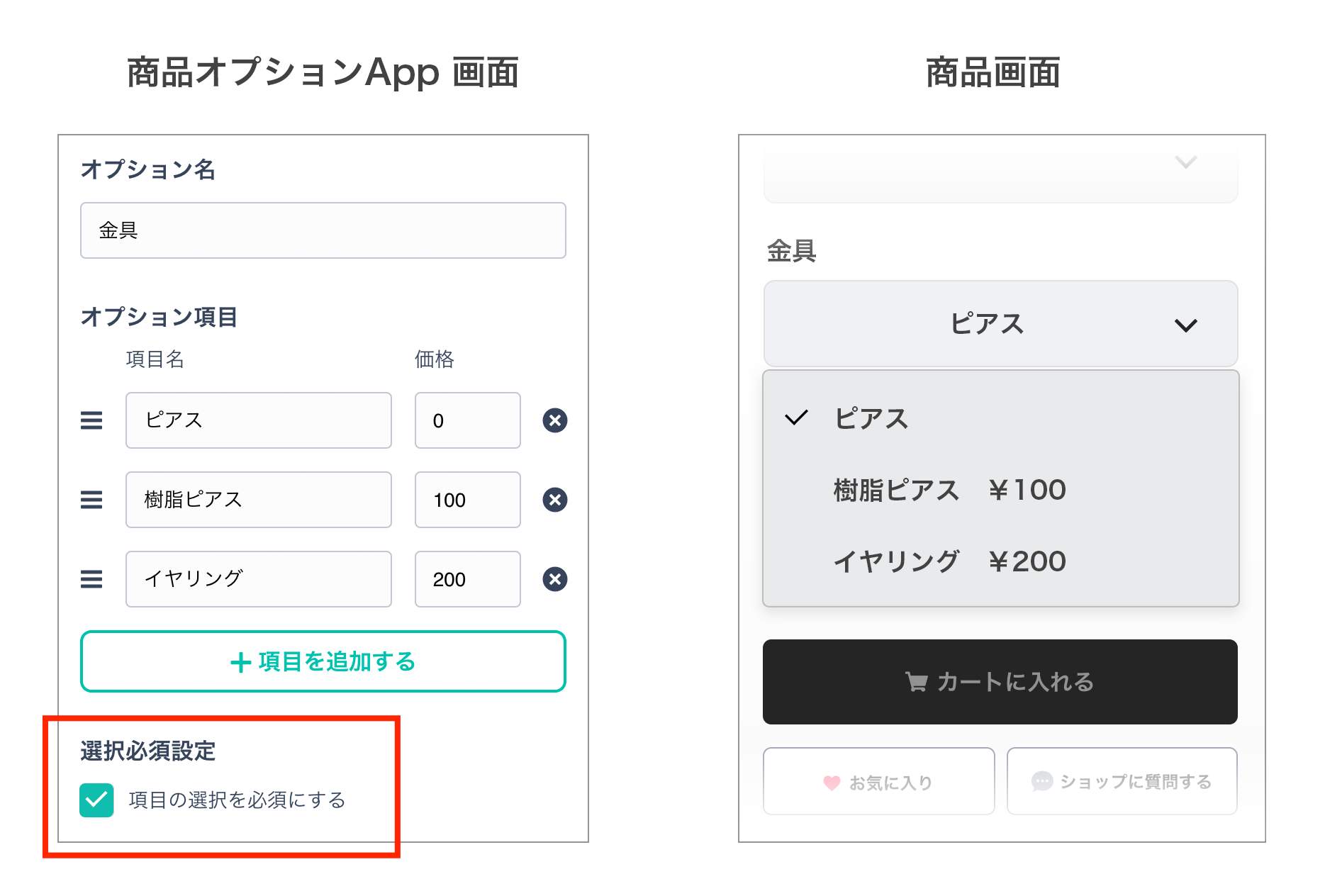Expand the faded dropdown above 金具

pyautogui.click(x=1000, y=170)
